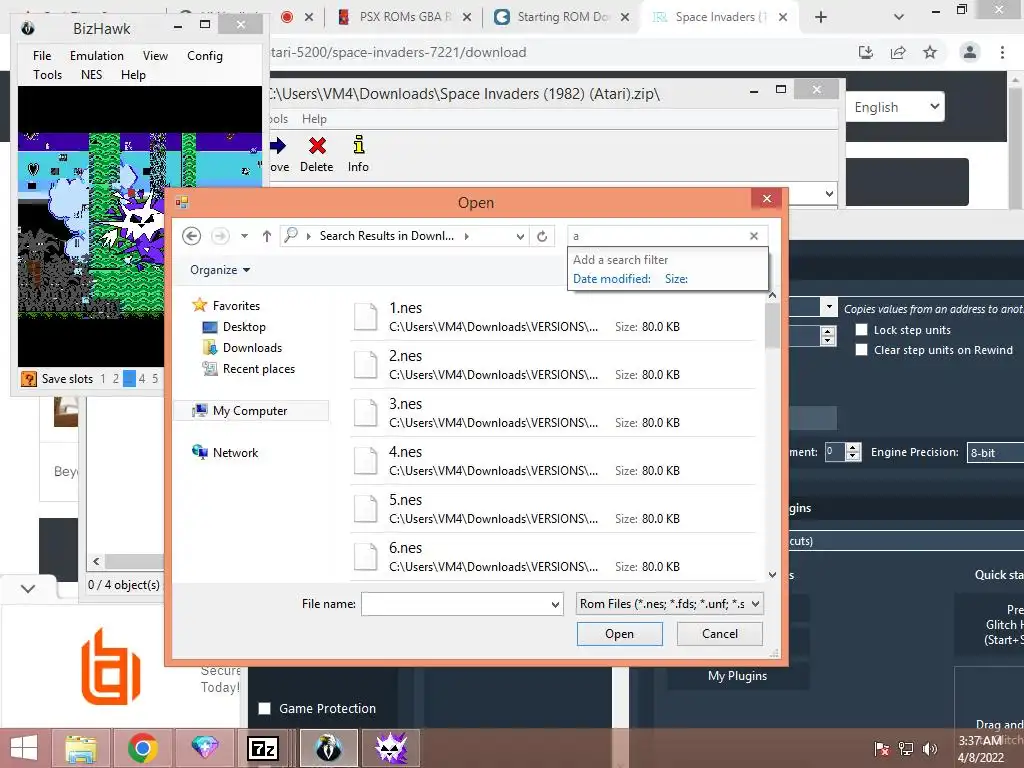
Task: Bookmark this page with the star icon
Action: click(x=930, y=52)
